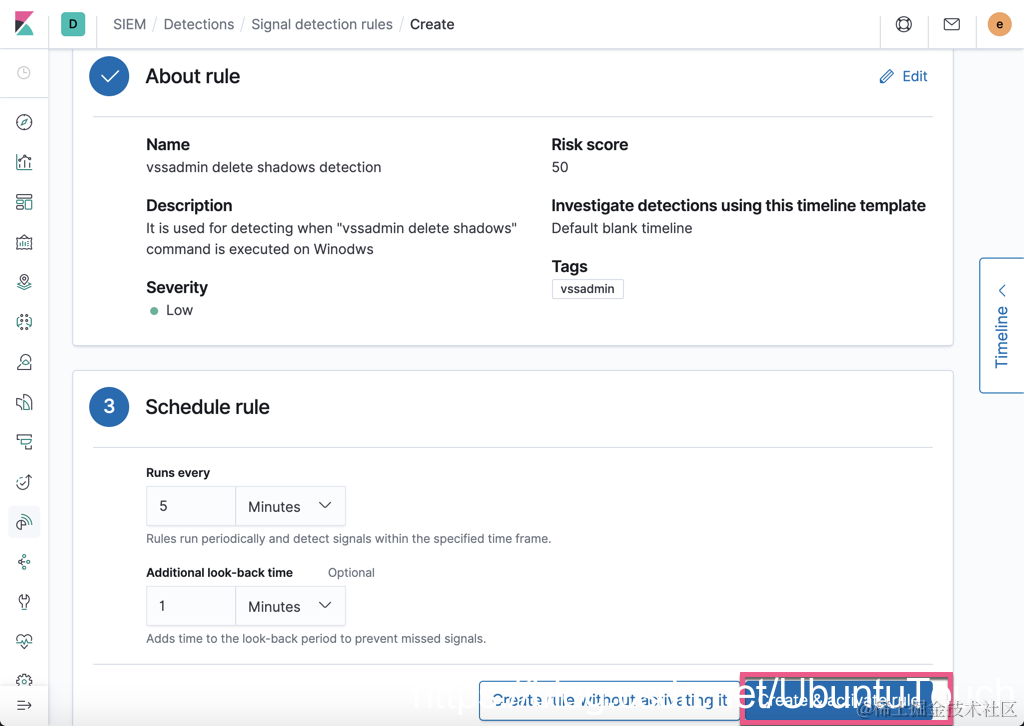
Task: Click the About rule heading
Action: click(193, 76)
